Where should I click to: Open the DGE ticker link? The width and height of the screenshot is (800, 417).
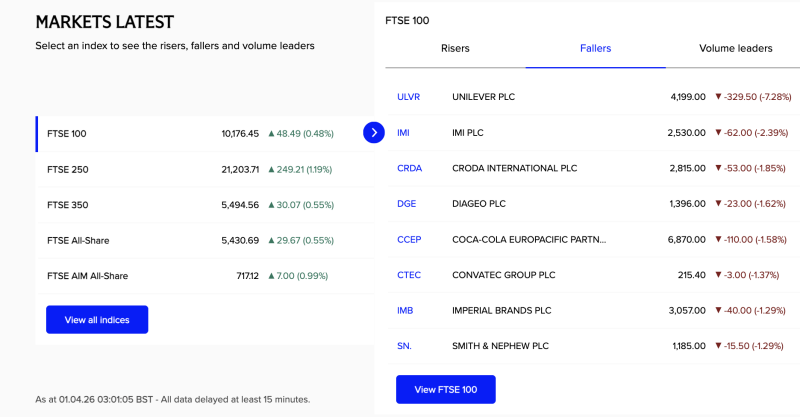[407, 204]
